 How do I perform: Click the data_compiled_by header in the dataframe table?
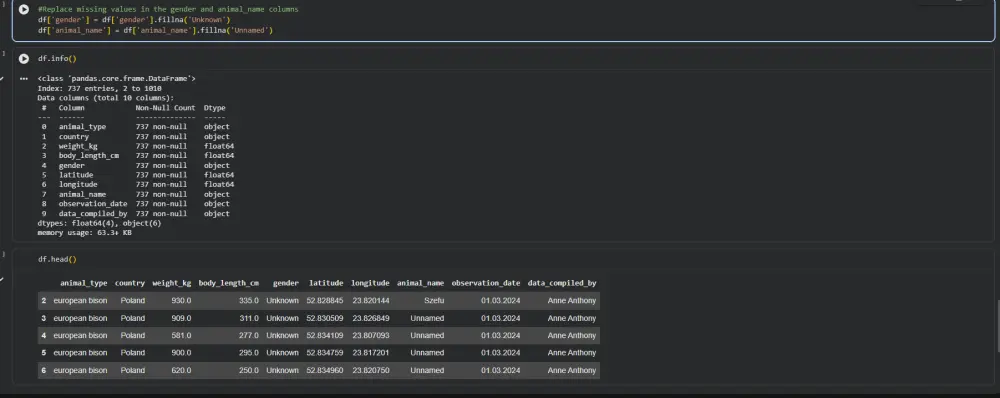click(562, 283)
